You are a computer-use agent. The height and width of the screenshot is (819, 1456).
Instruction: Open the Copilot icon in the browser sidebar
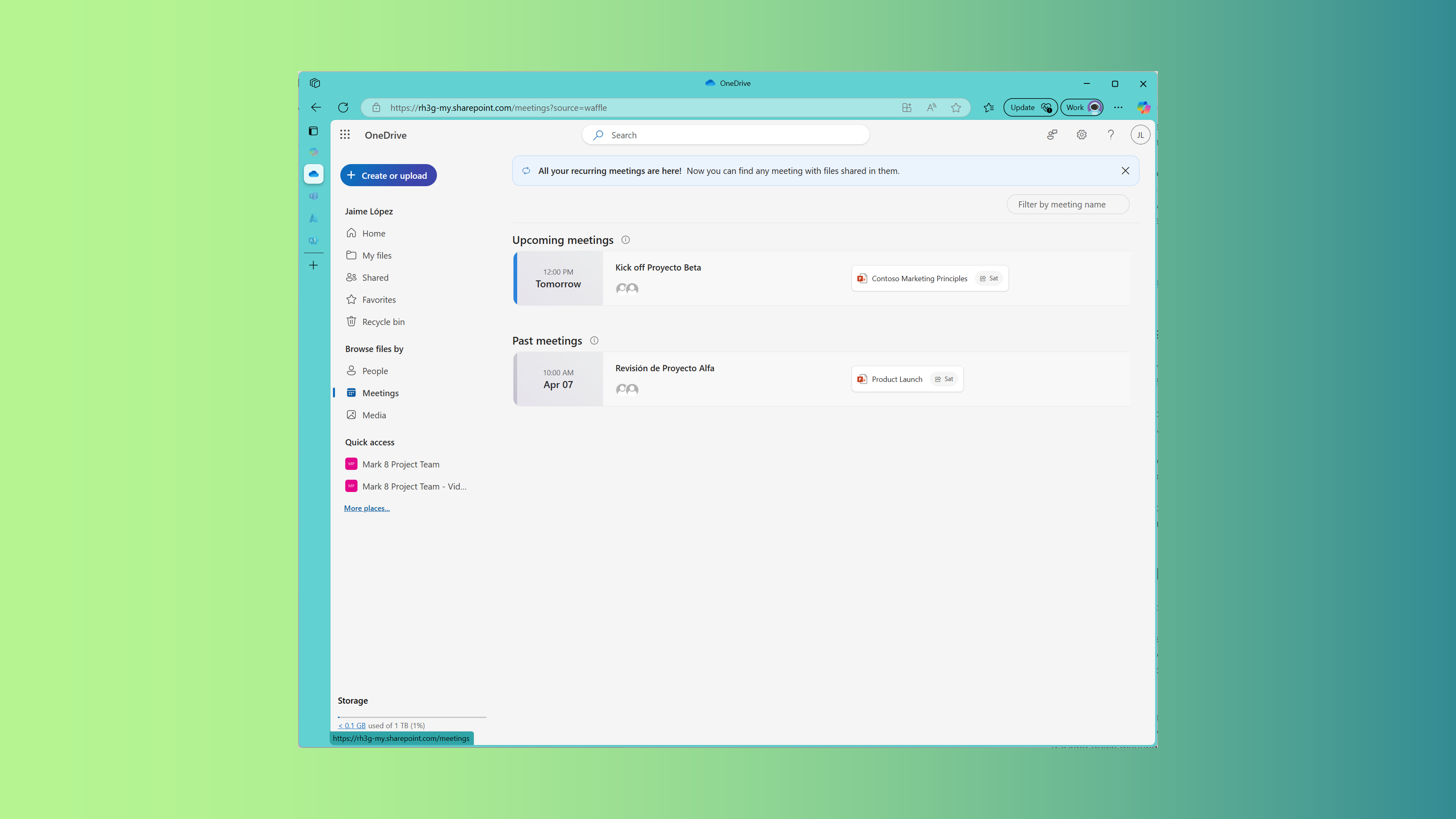pyautogui.click(x=314, y=152)
